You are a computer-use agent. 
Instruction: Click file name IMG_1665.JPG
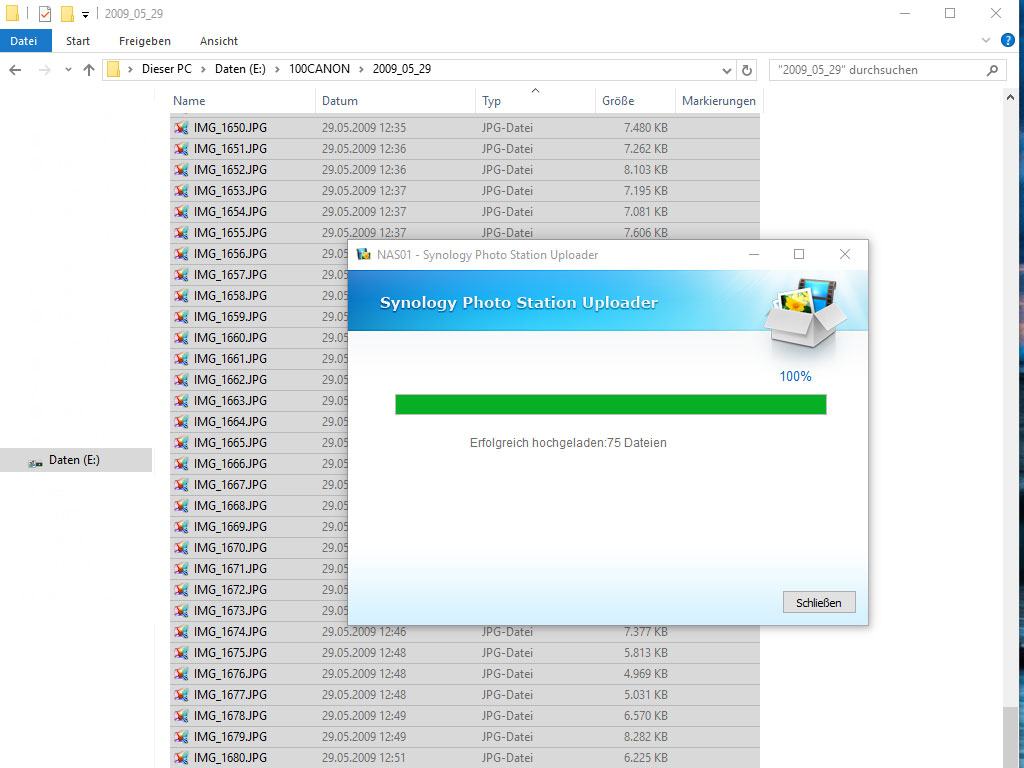pos(230,442)
